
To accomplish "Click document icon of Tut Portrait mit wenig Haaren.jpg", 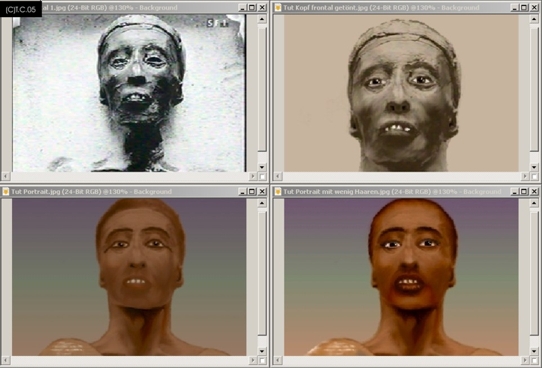I will (278, 191).
